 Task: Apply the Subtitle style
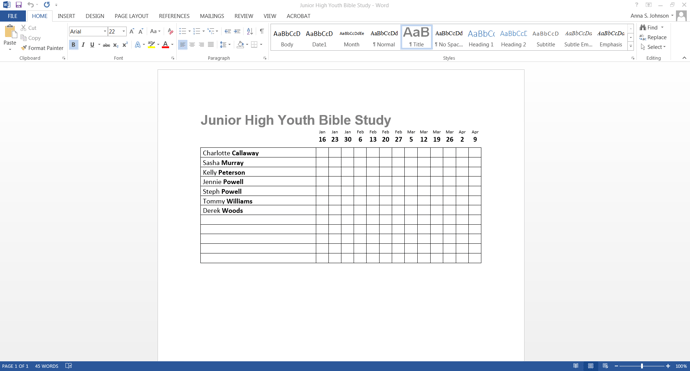[546, 38]
